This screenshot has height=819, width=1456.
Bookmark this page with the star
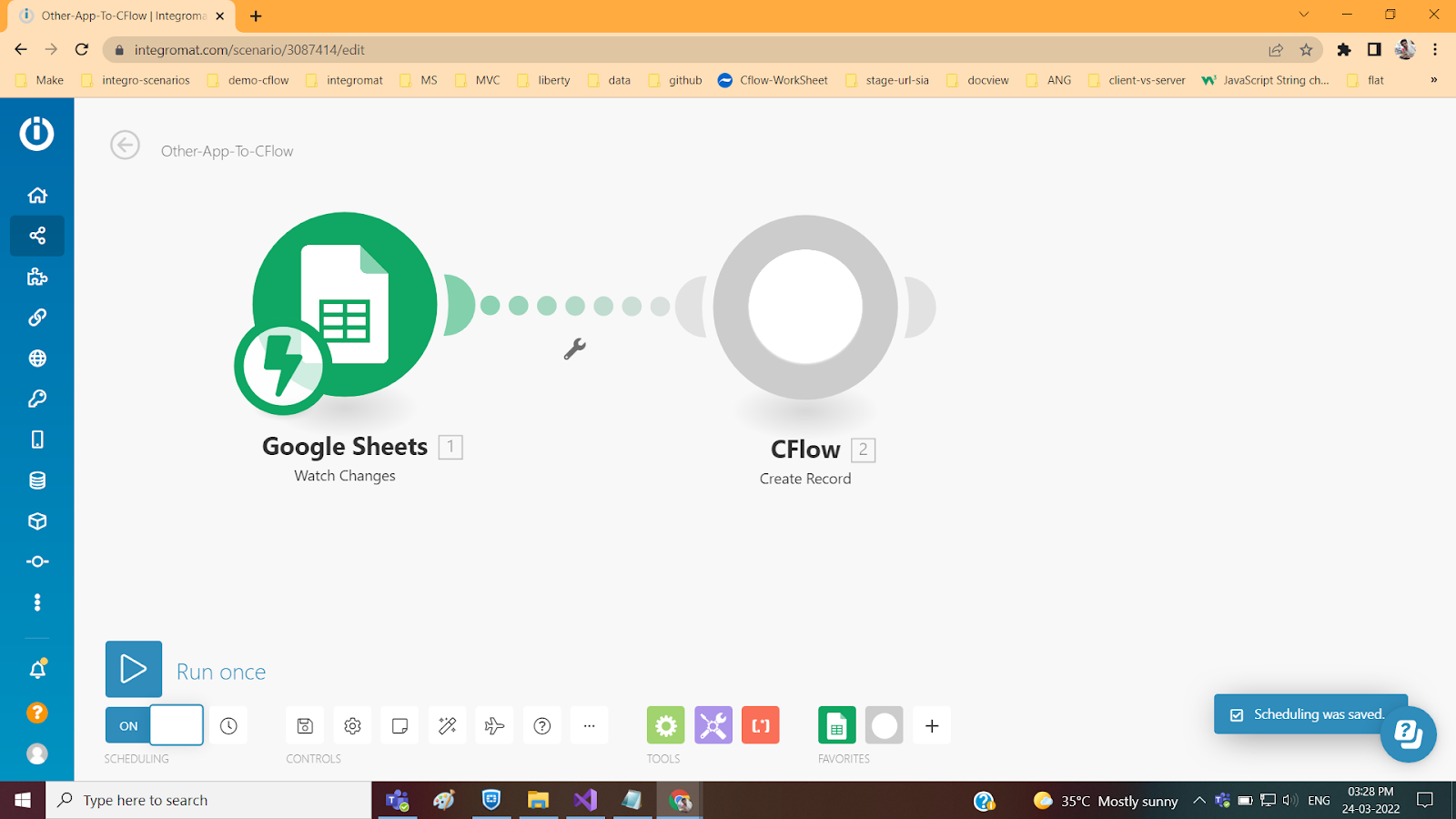coord(1307,50)
